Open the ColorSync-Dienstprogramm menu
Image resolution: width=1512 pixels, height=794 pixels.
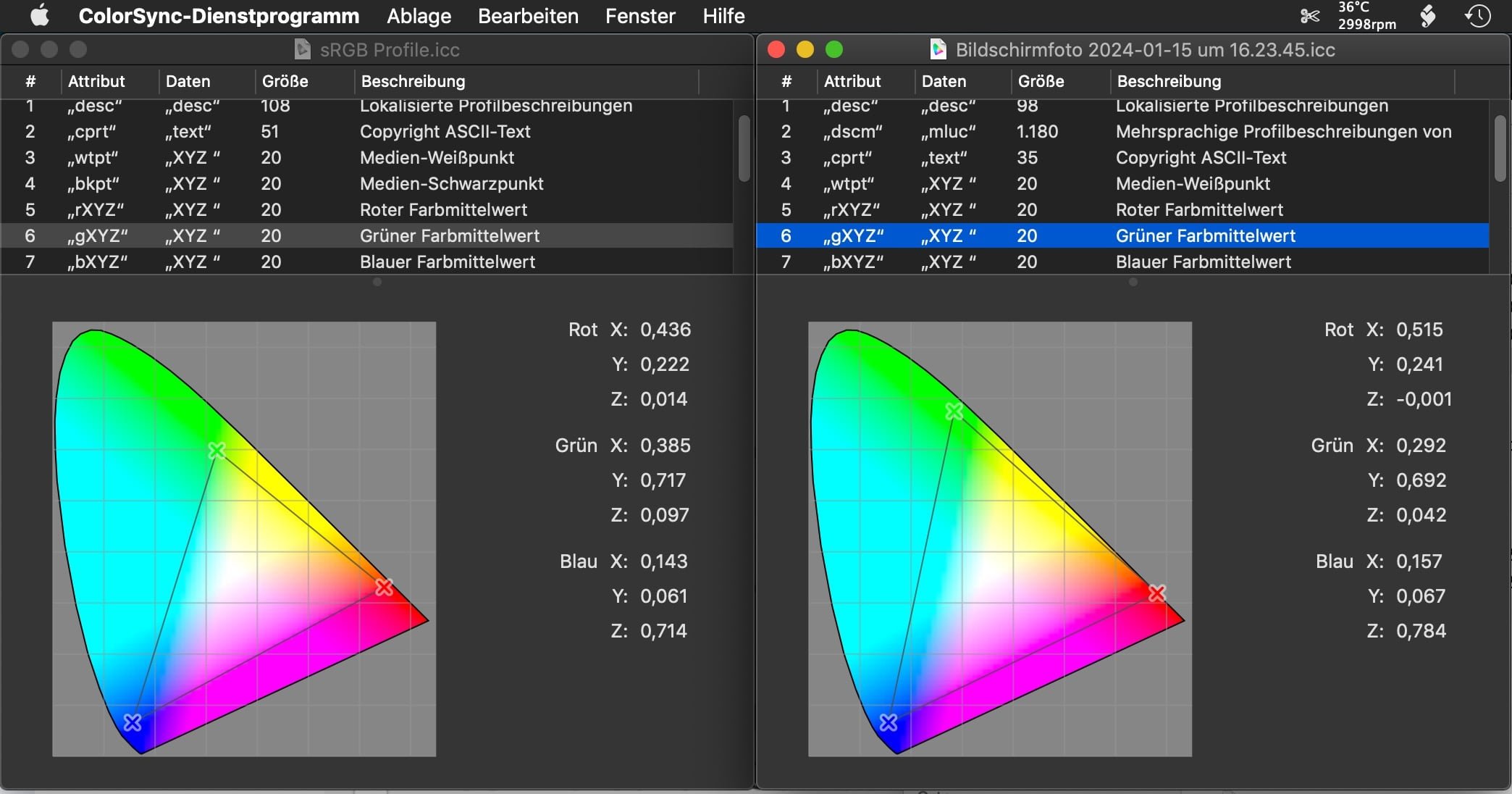click(x=219, y=16)
